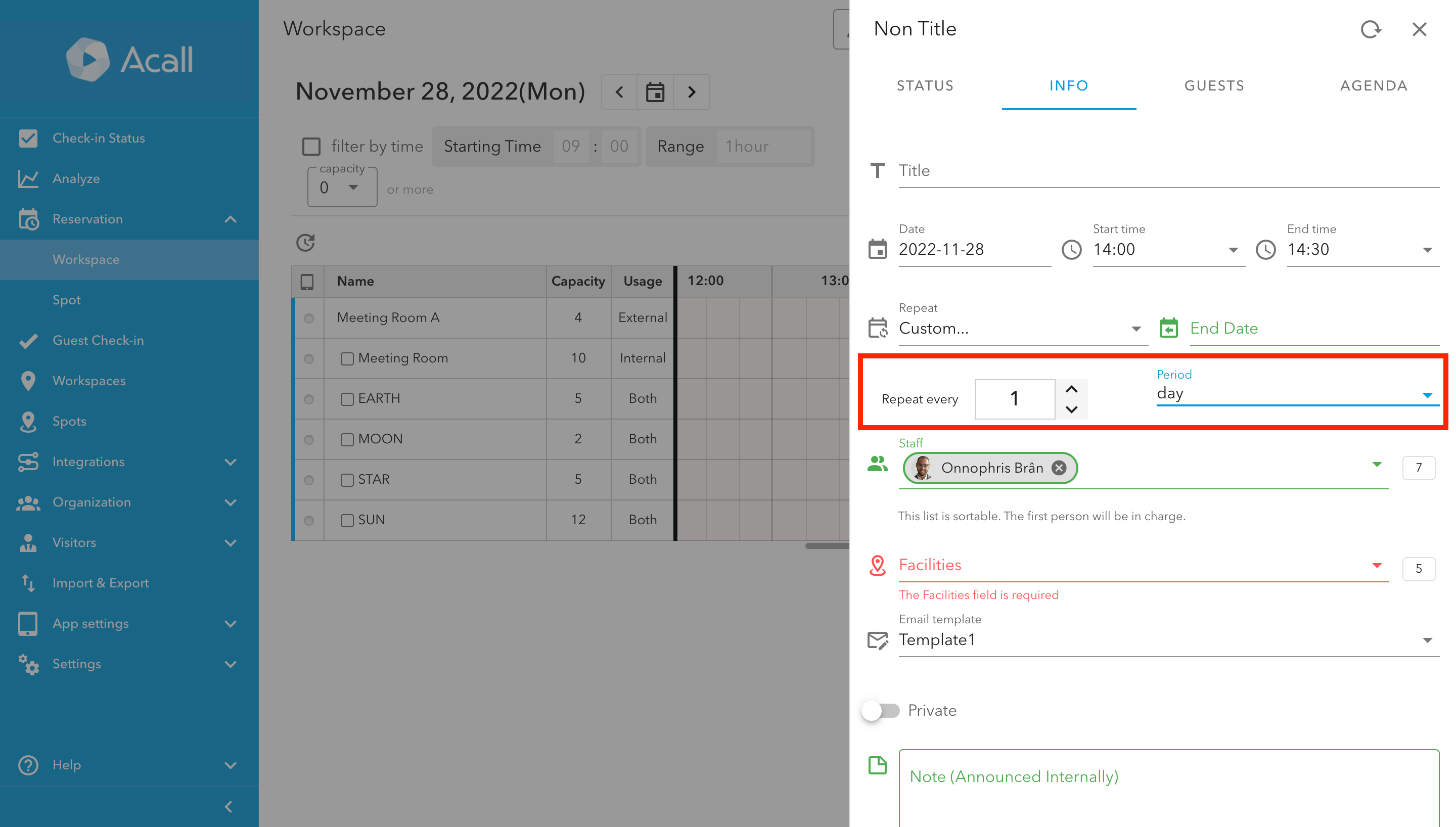Open the Spot reservation link in the sidebar
1456x827 pixels.
pyautogui.click(x=66, y=300)
